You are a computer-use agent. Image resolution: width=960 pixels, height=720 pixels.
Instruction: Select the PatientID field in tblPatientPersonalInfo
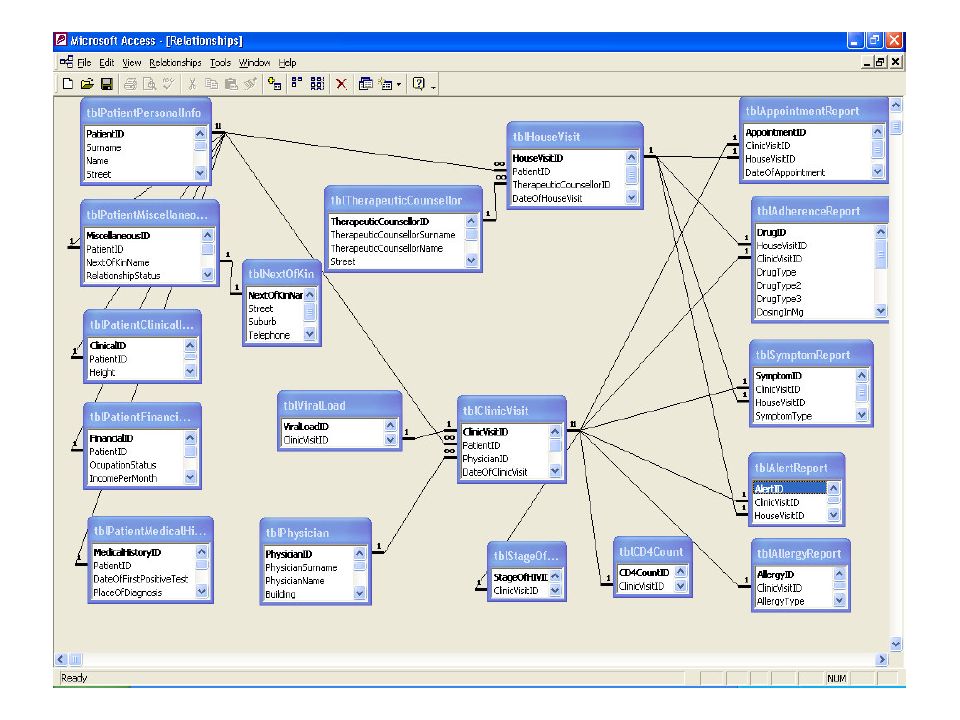pyautogui.click(x=105, y=134)
